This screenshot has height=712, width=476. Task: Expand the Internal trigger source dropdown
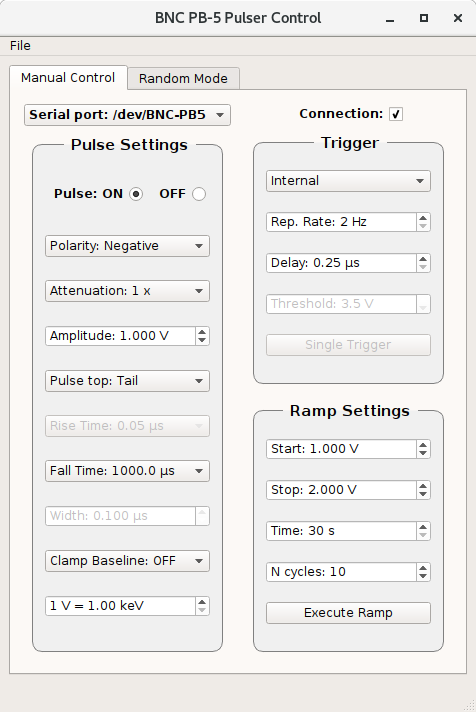coord(348,181)
